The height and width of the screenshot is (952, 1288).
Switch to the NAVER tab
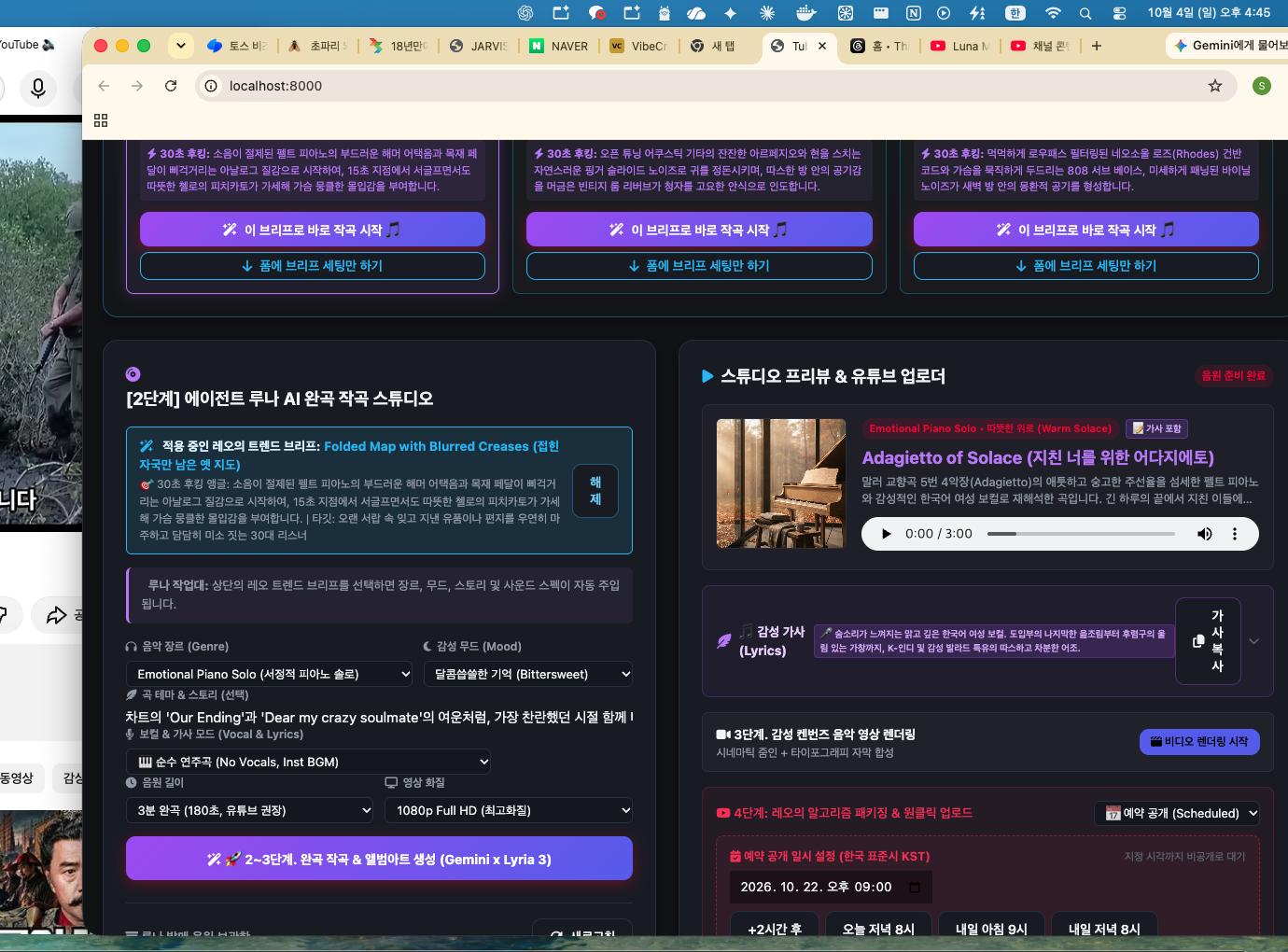coord(559,46)
